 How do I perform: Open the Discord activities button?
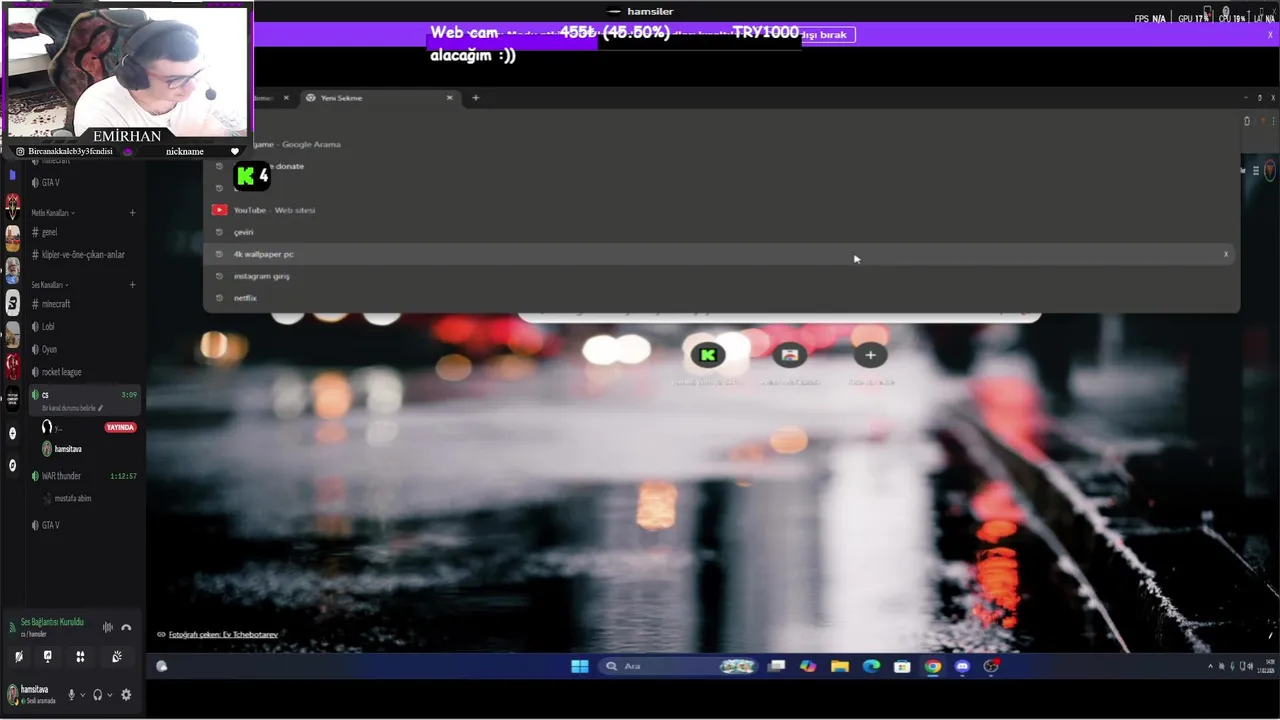(80, 657)
